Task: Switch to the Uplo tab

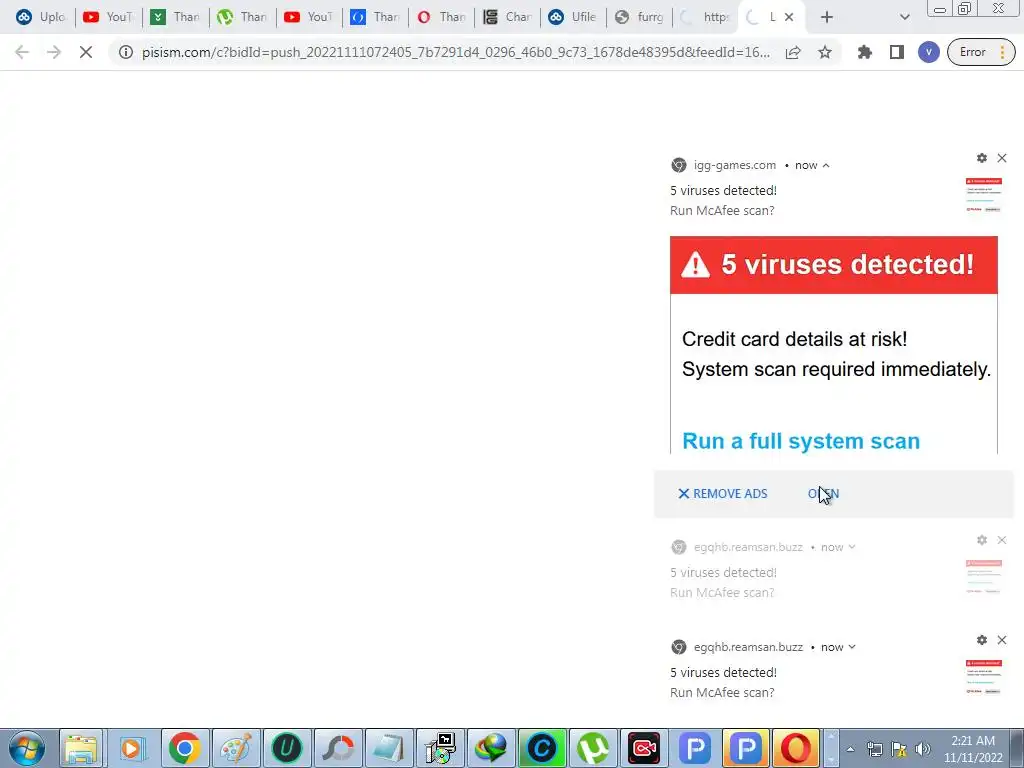Action: (x=40, y=17)
